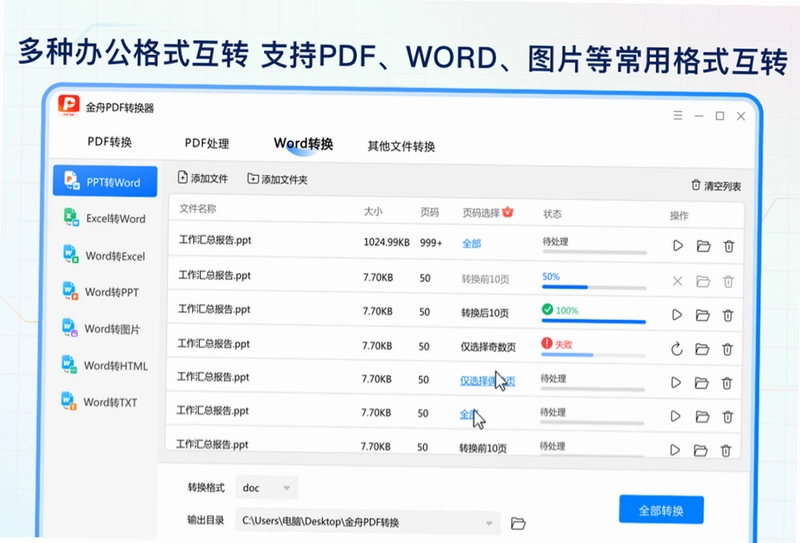Select Excel转Word in the sidebar
The width and height of the screenshot is (800, 543).
pos(105,218)
